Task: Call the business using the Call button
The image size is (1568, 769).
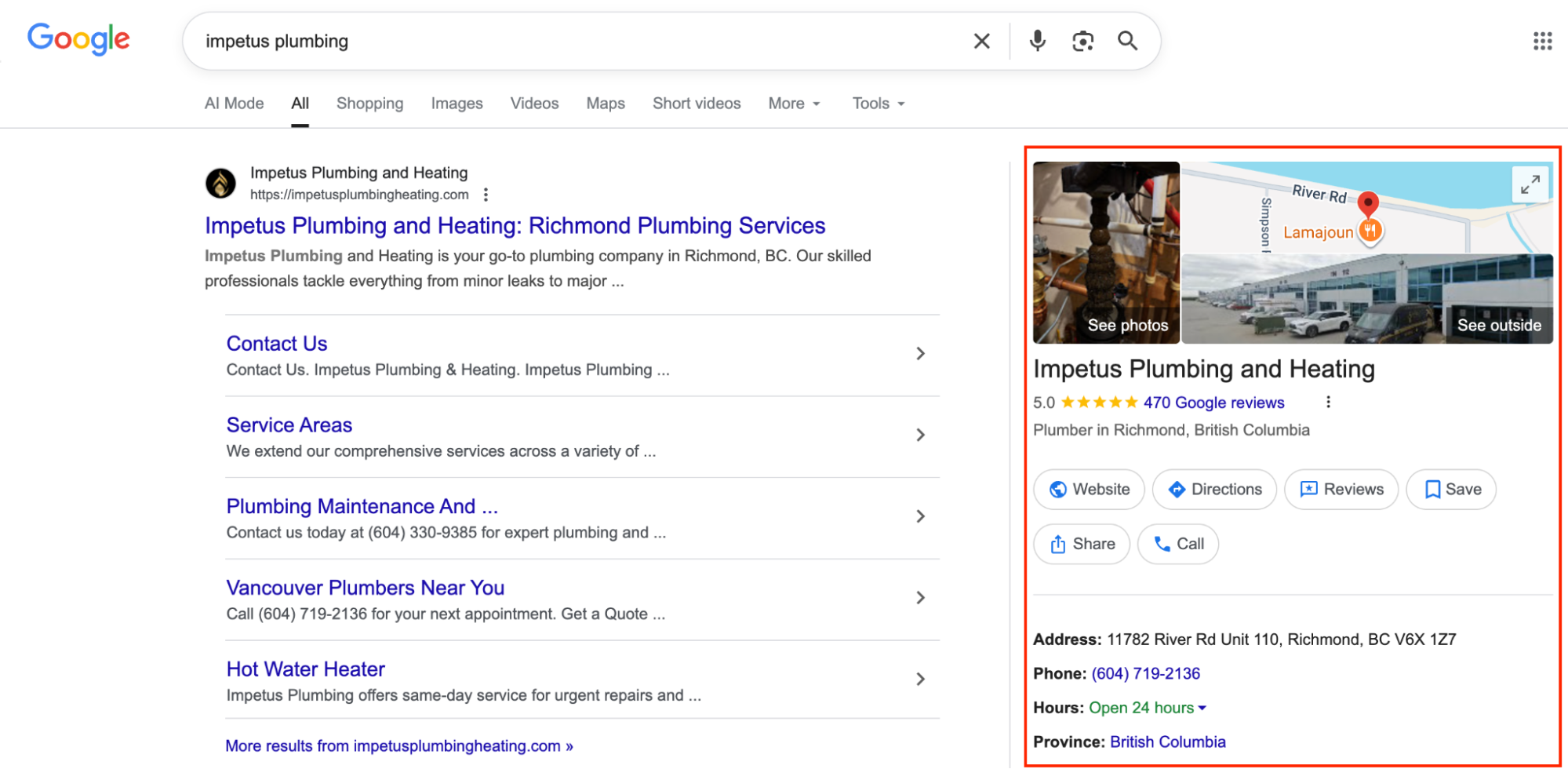Action: click(1177, 543)
